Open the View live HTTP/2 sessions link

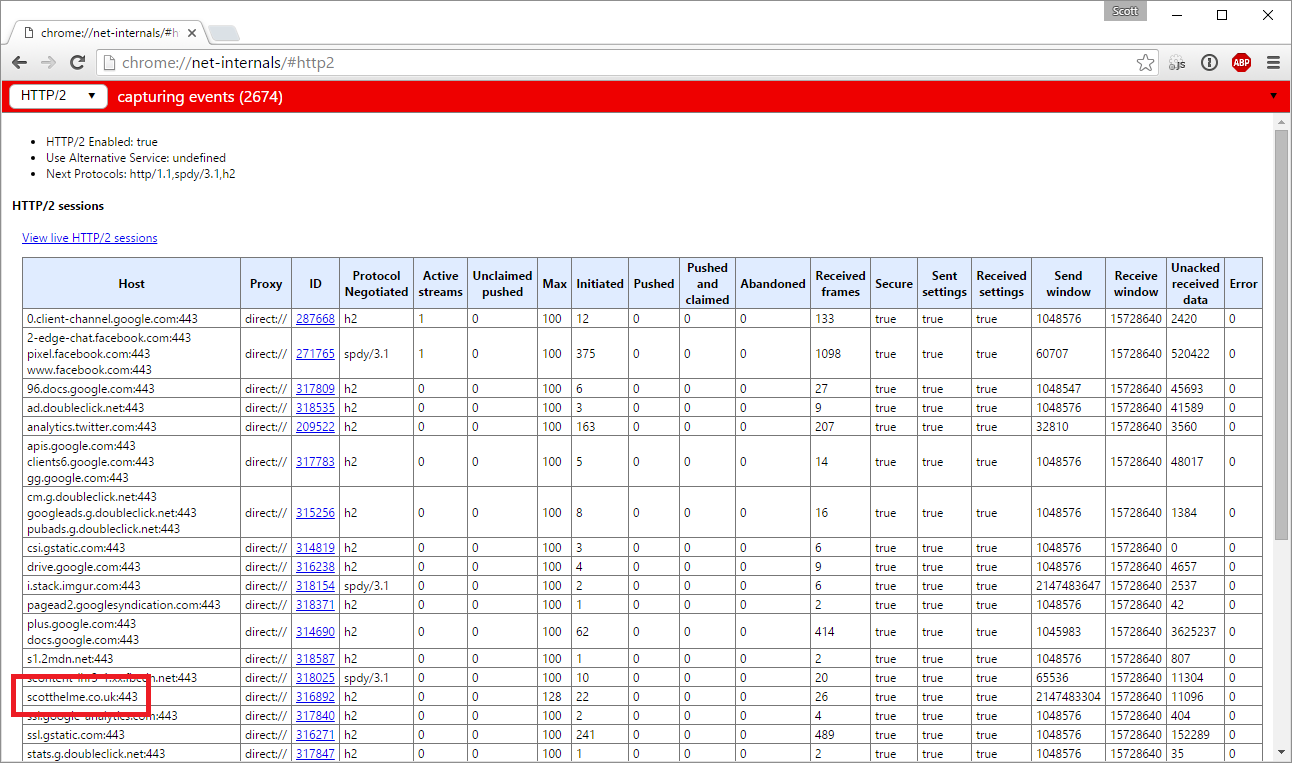90,237
